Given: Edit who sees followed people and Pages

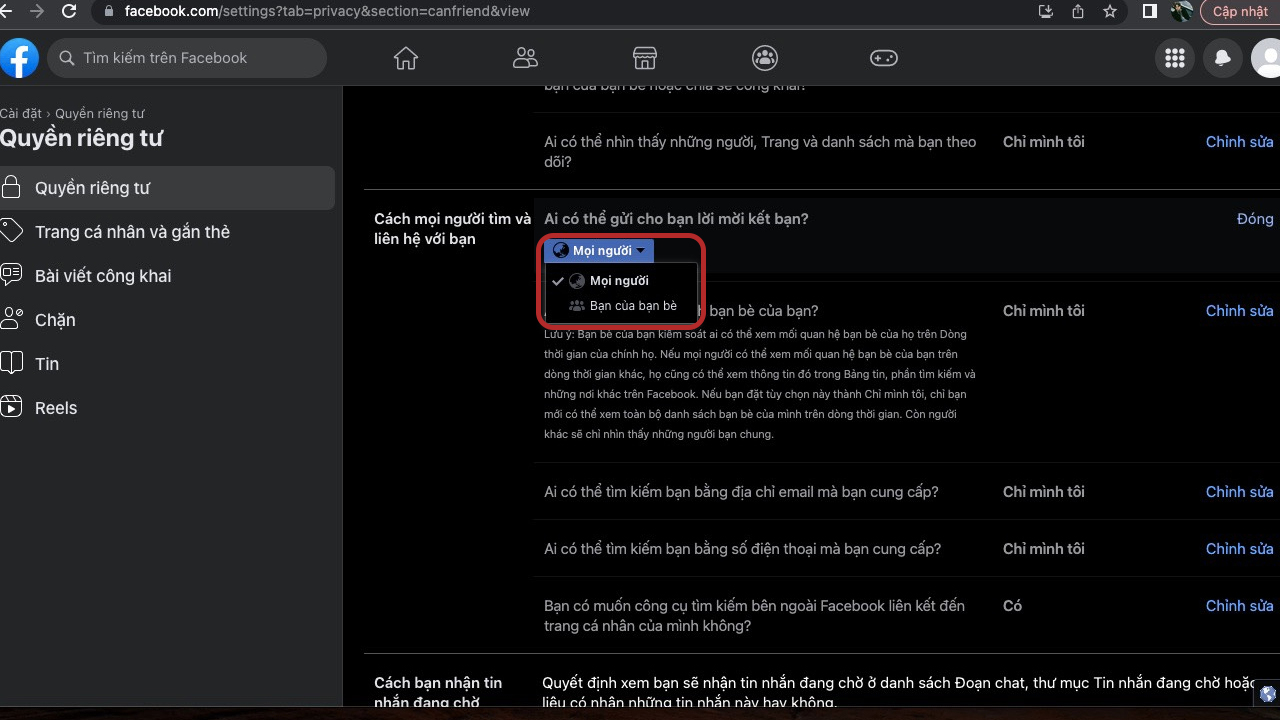Looking at the screenshot, I should [x=1239, y=142].
